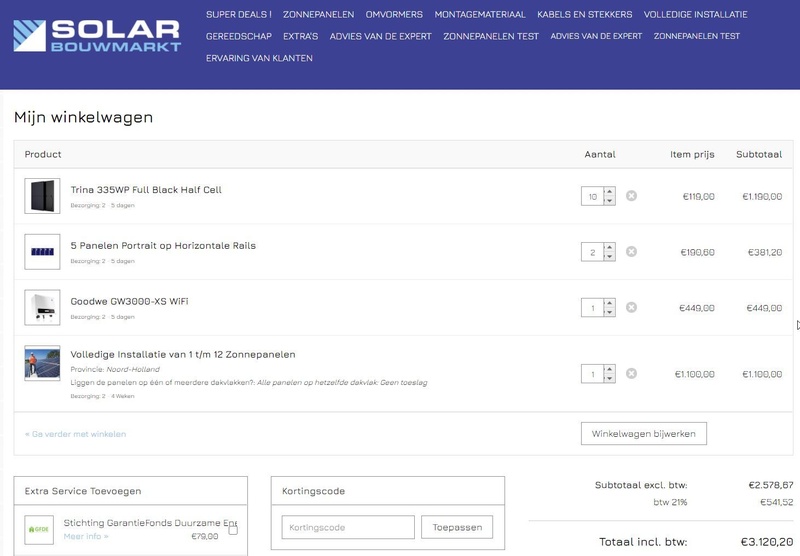Click Toepassen discount button

click(x=457, y=527)
